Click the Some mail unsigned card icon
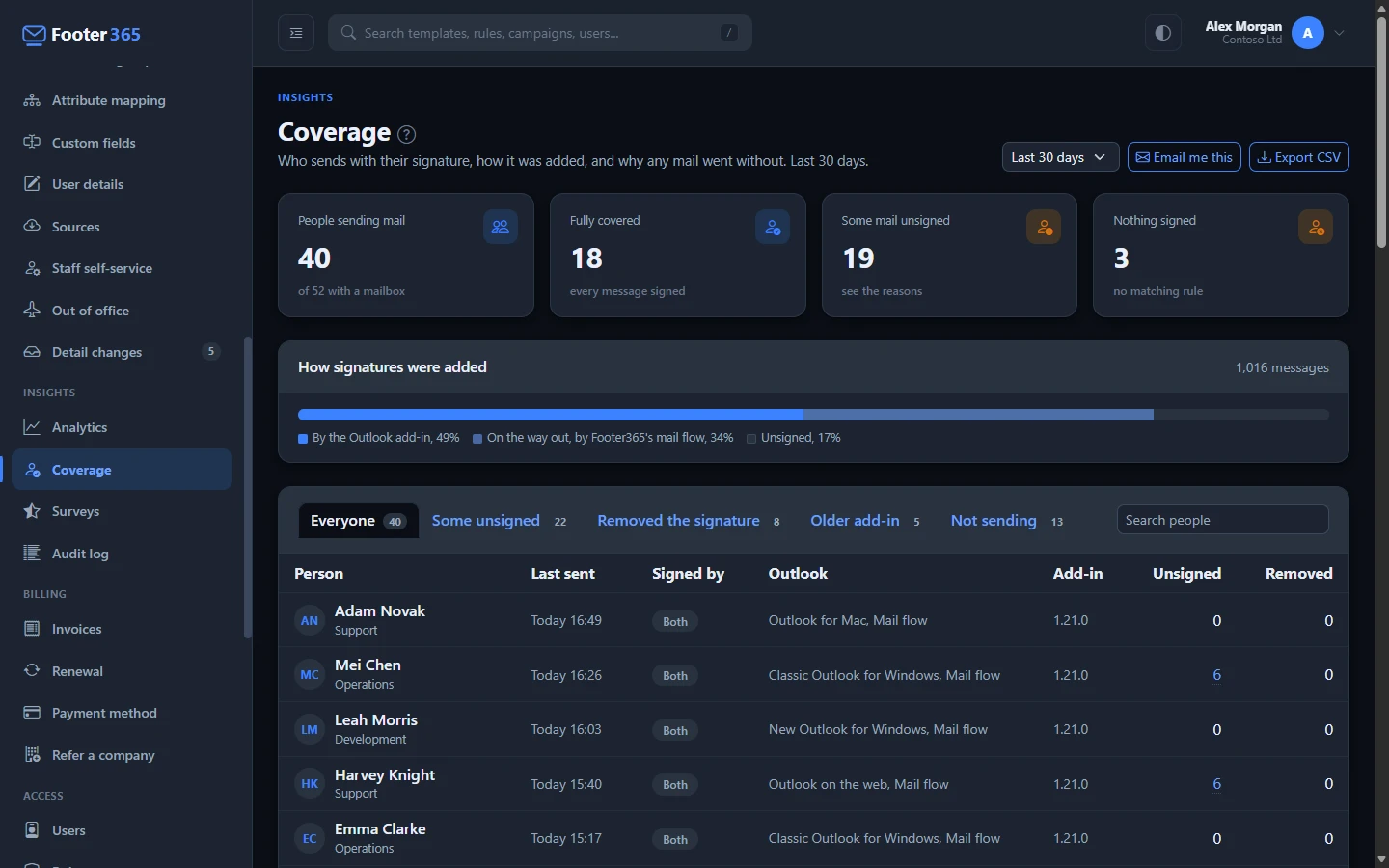This screenshot has height=868, width=1389. [1044, 228]
